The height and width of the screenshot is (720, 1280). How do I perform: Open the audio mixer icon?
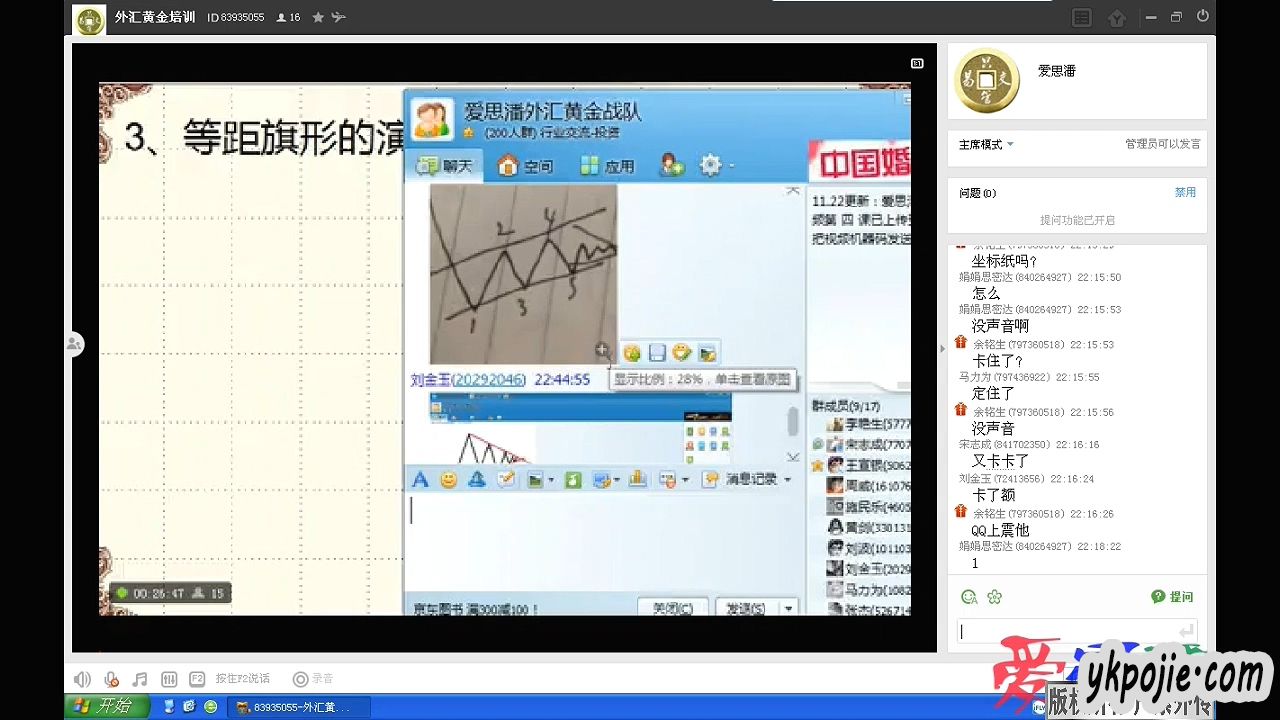(x=169, y=679)
